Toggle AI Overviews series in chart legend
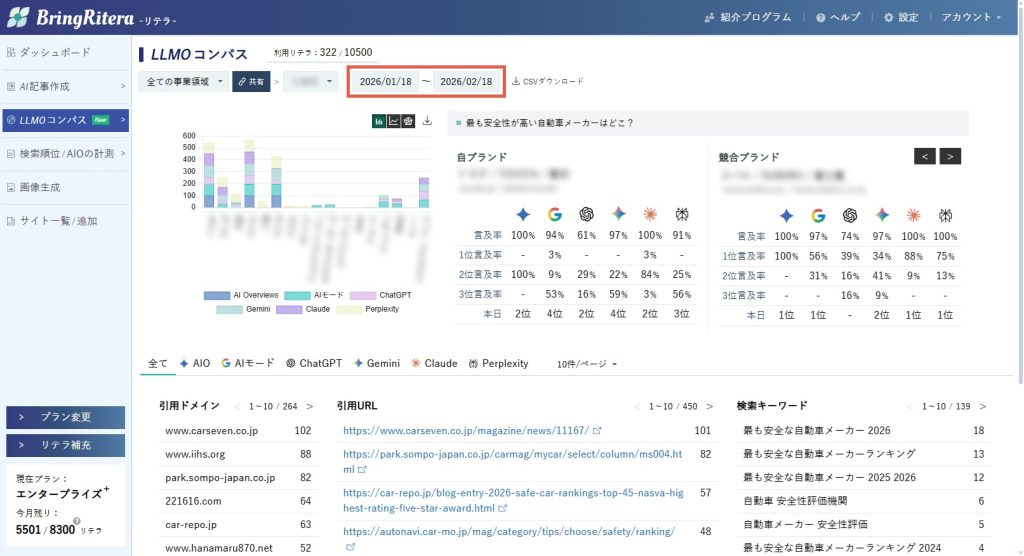This screenshot has height=556, width=1024. tap(241, 296)
